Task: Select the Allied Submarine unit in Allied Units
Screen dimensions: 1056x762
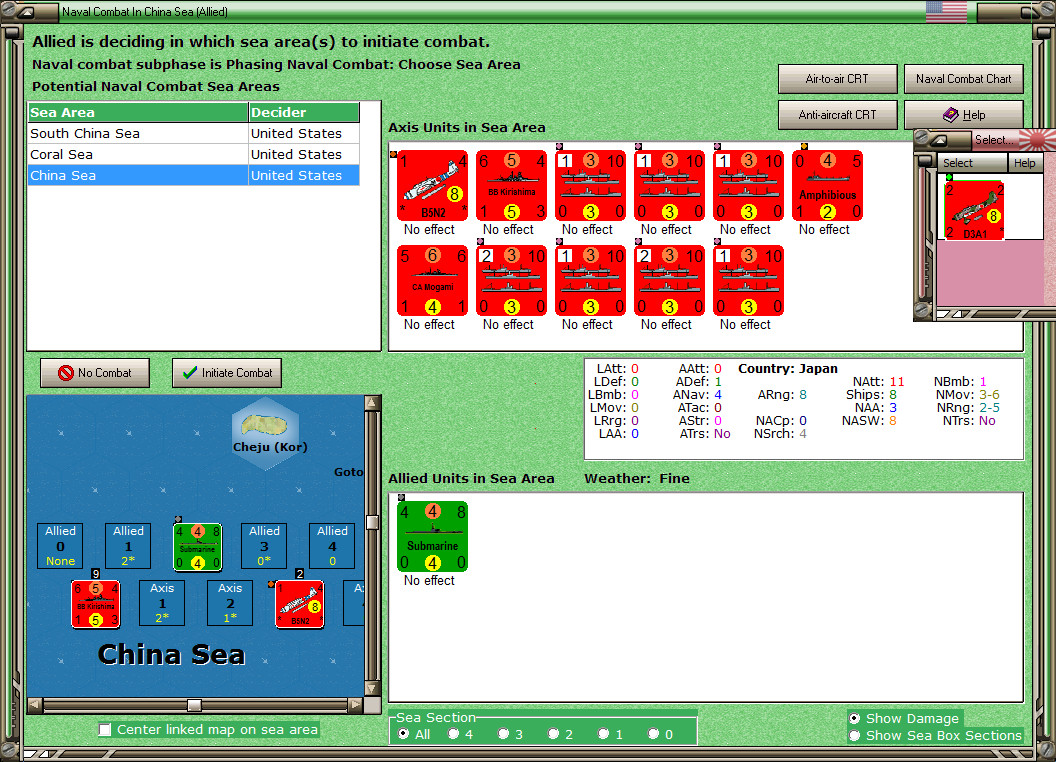Action: point(432,536)
